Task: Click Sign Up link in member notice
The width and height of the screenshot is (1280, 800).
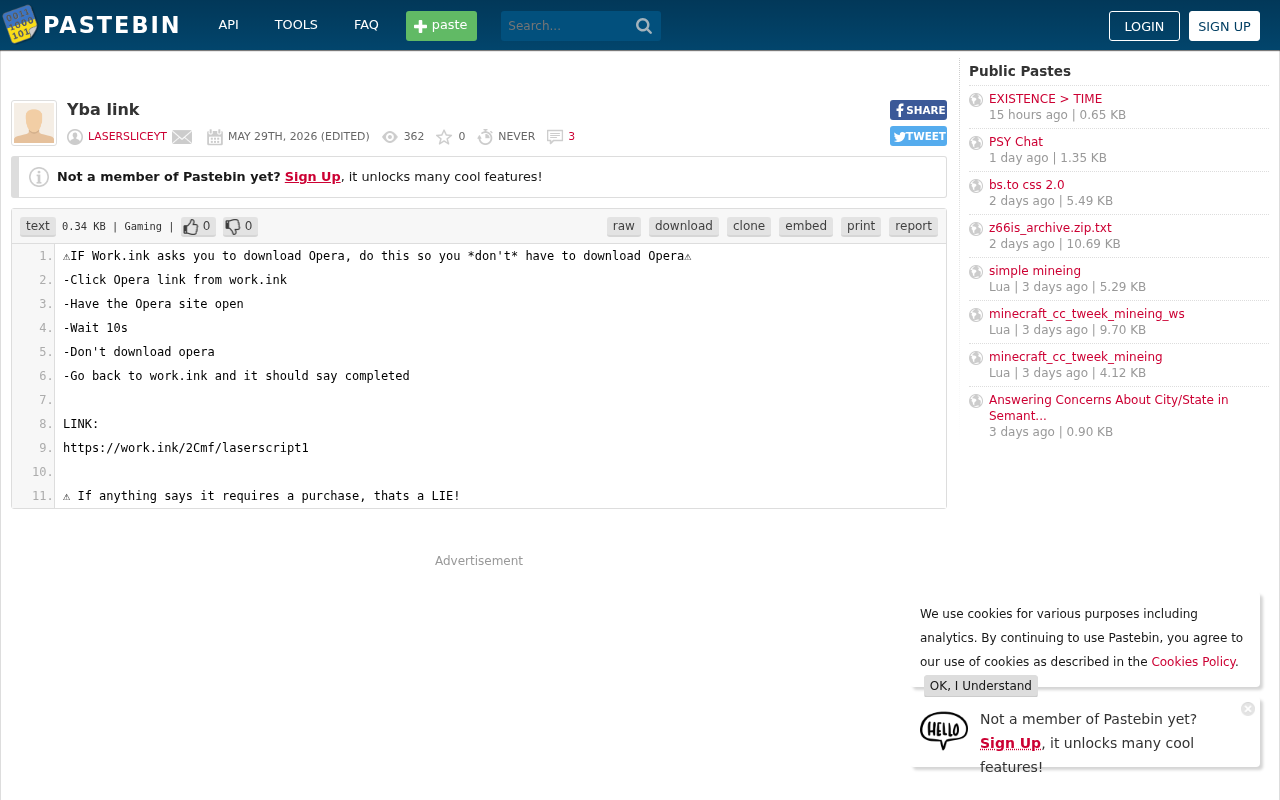Action: pyautogui.click(x=313, y=177)
